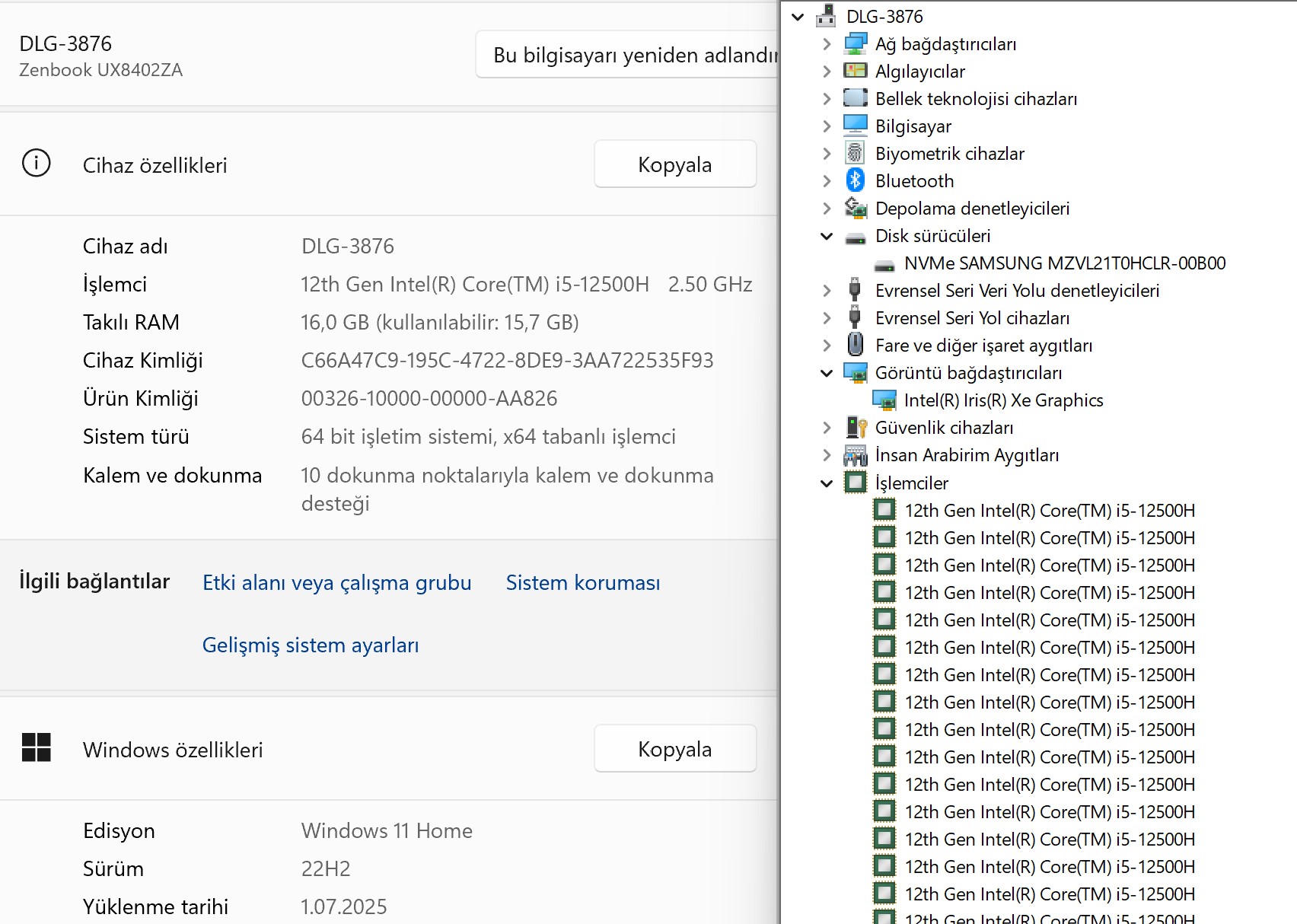Copy Windows specs with Kopyala under Windows özellikleri
Screen dimensions: 1297x924
pyautogui.click(x=675, y=749)
